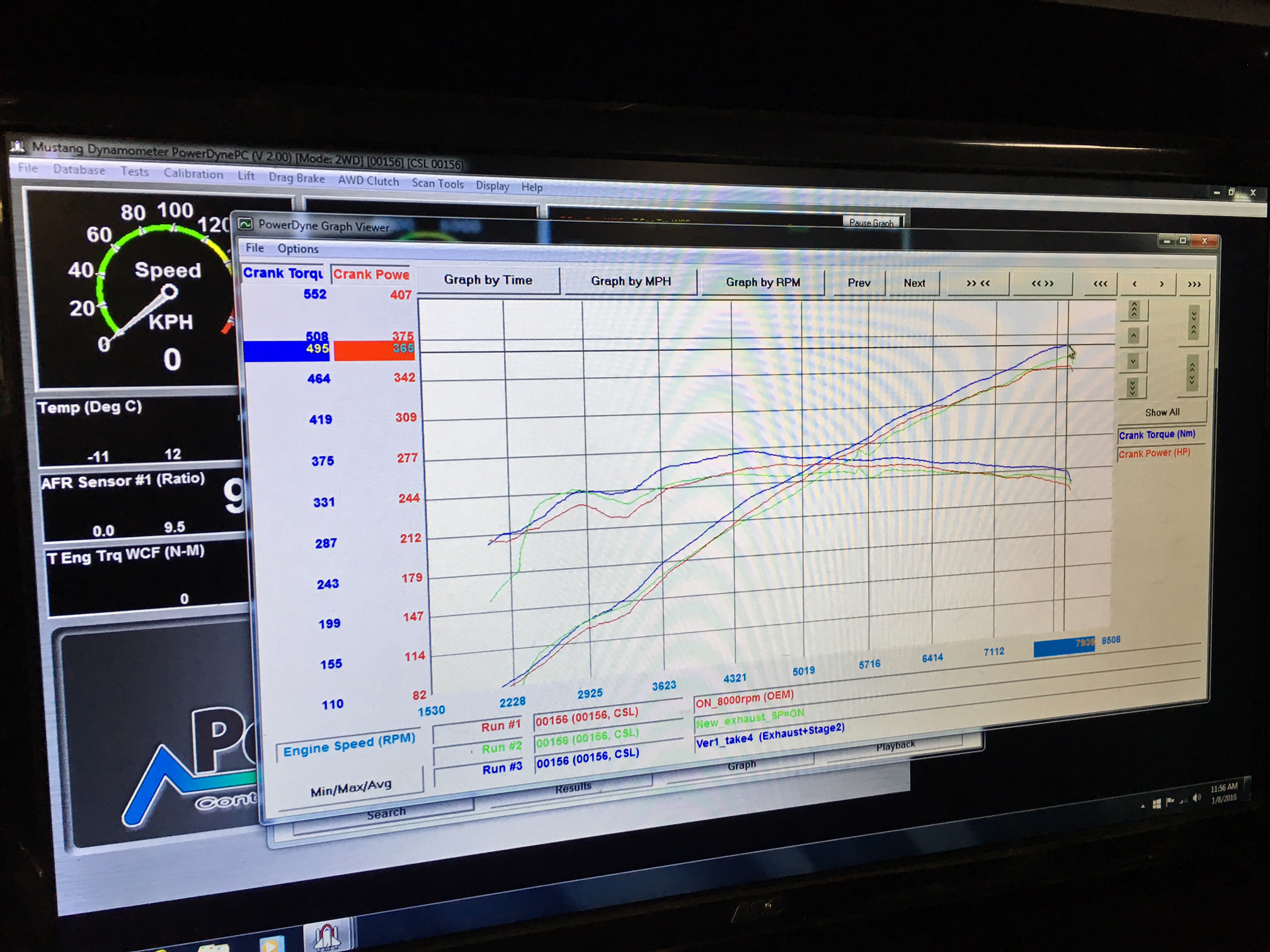Click the Show All button
Screen dimensions: 1270x952
point(1162,412)
